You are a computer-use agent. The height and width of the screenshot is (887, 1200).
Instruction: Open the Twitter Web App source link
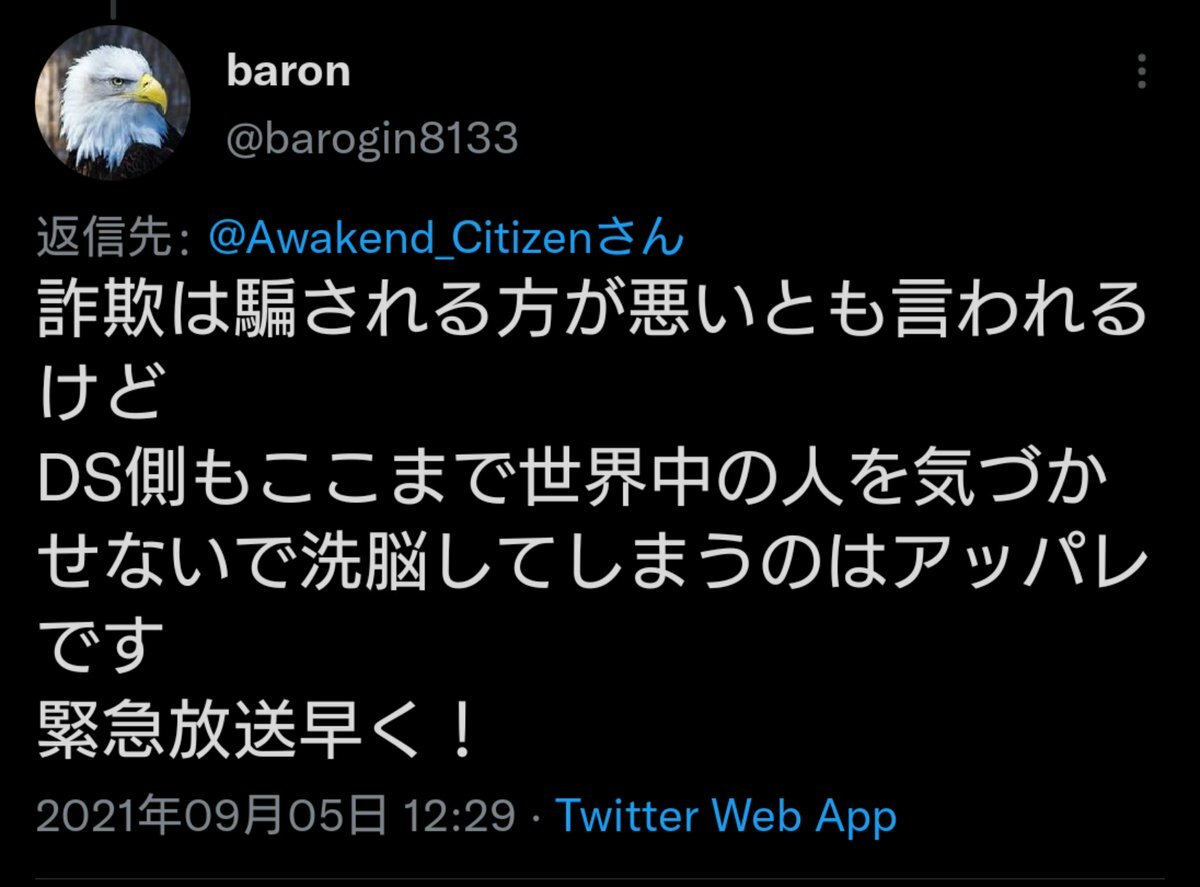tap(726, 817)
